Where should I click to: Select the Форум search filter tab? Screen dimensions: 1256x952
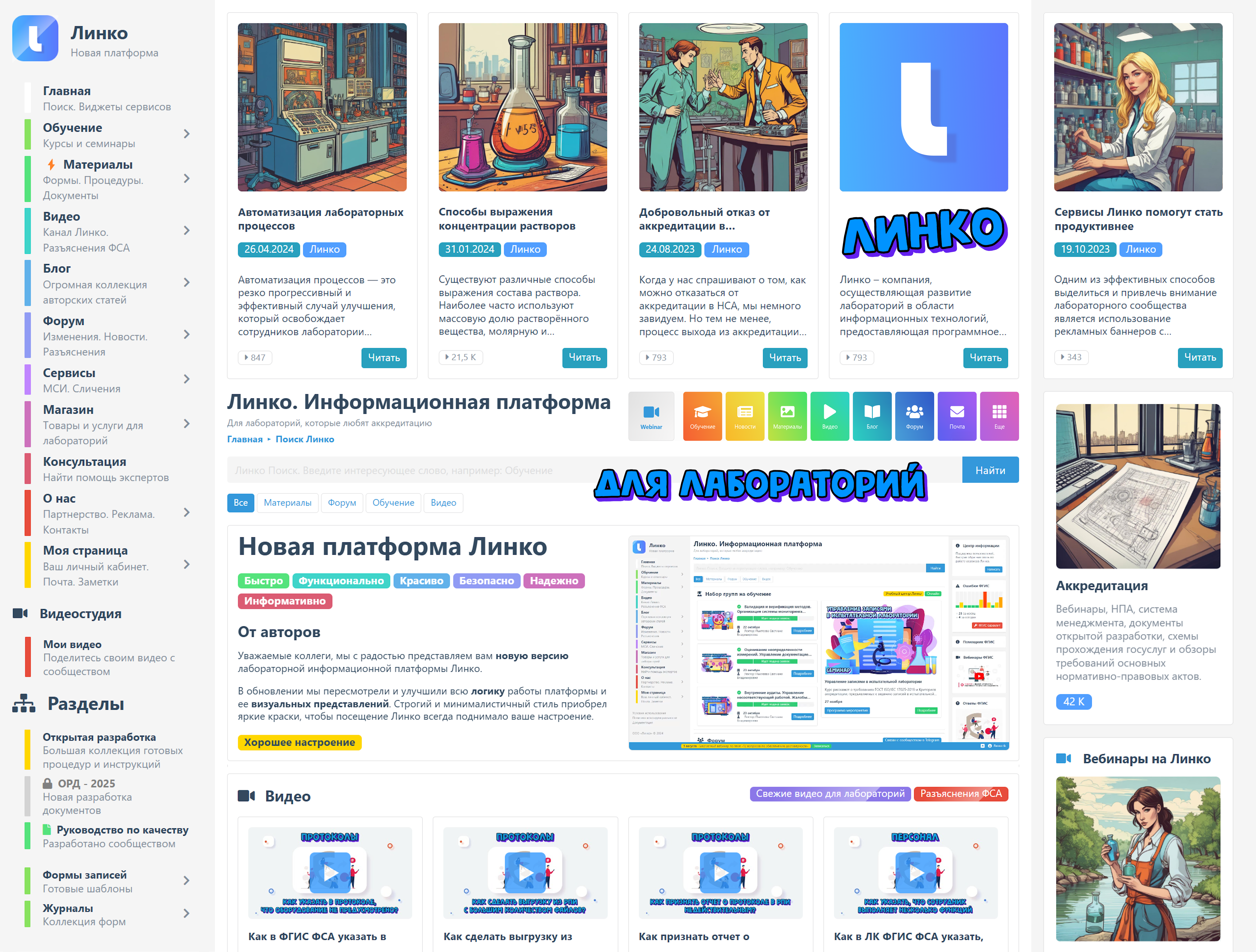pos(342,503)
